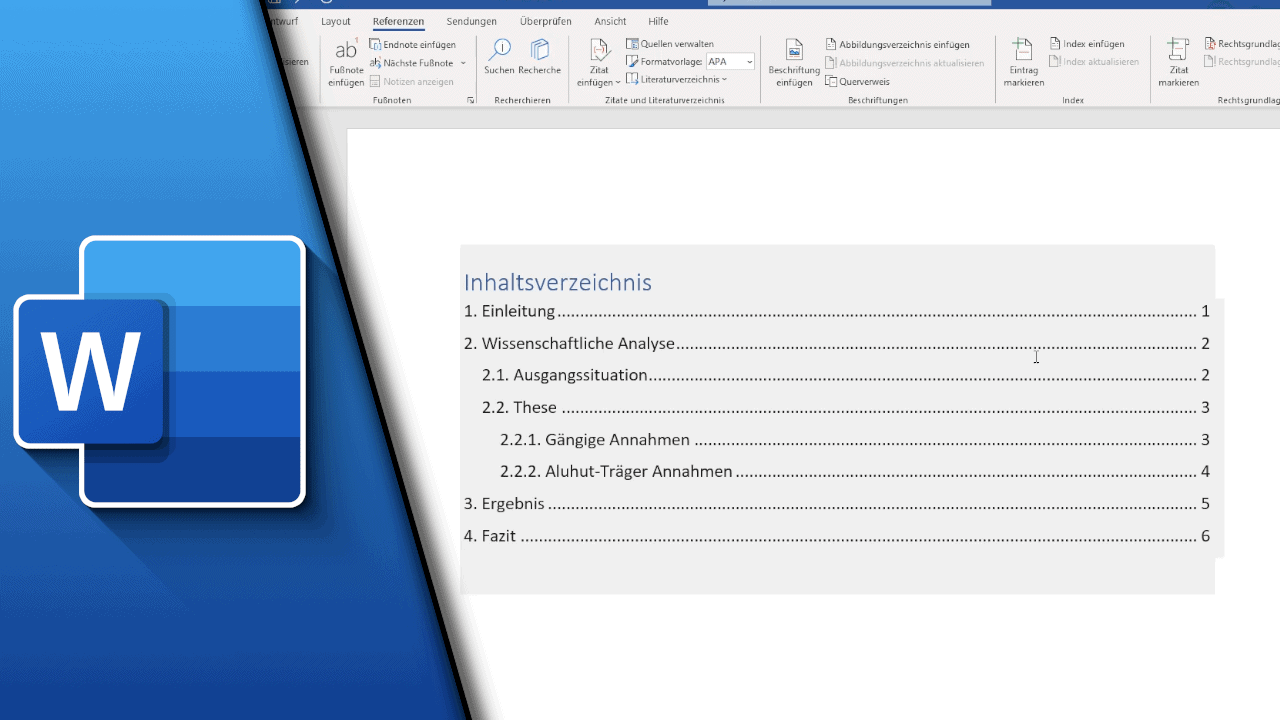Image resolution: width=1280 pixels, height=720 pixels.
Task: Open the Nächste Fußnote dropdown arrow
Action: coord(463,63)
